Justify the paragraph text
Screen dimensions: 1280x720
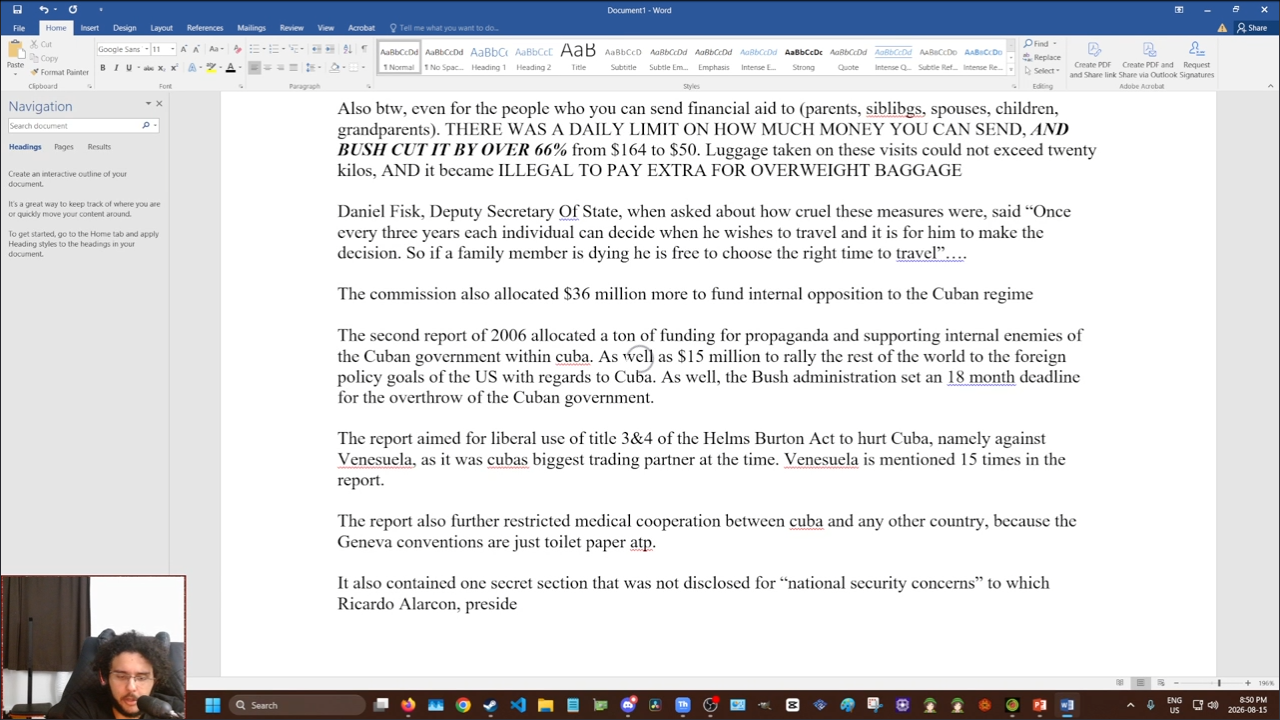pyautogui.click(x=293, y=68)
